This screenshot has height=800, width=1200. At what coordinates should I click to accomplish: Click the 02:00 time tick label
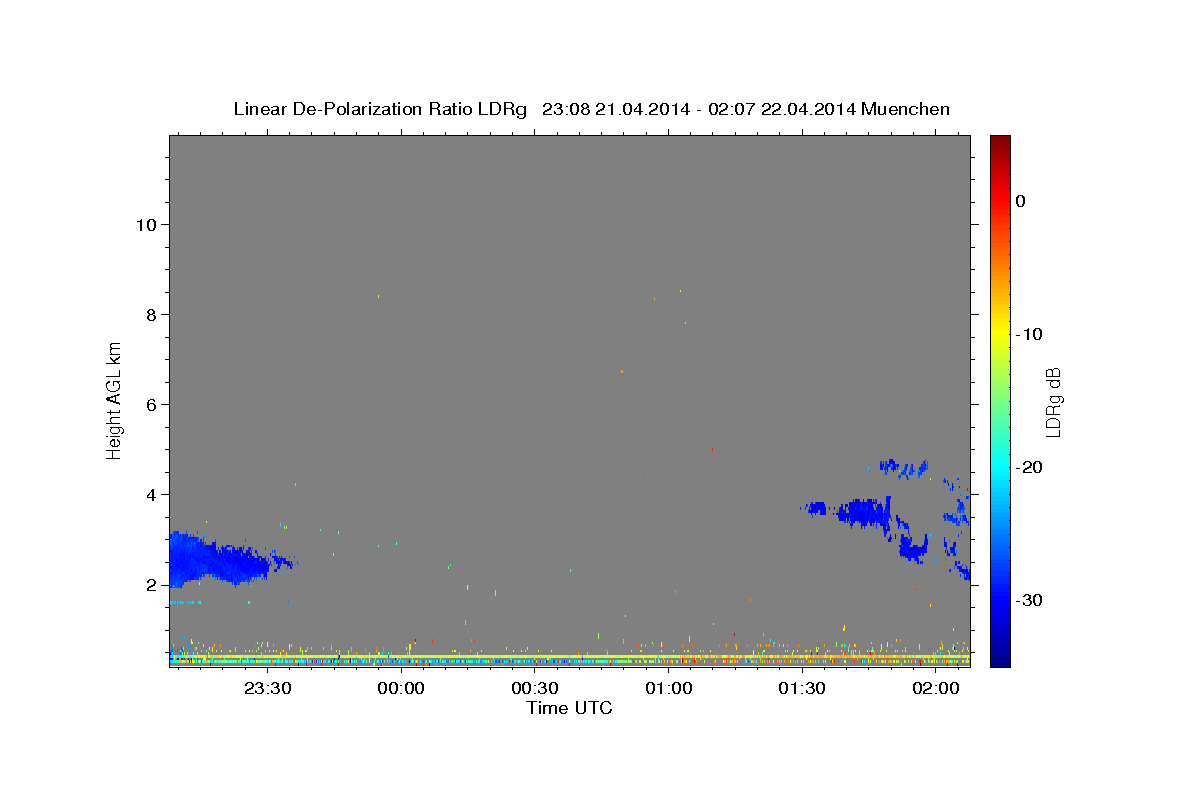click(936, 688)
